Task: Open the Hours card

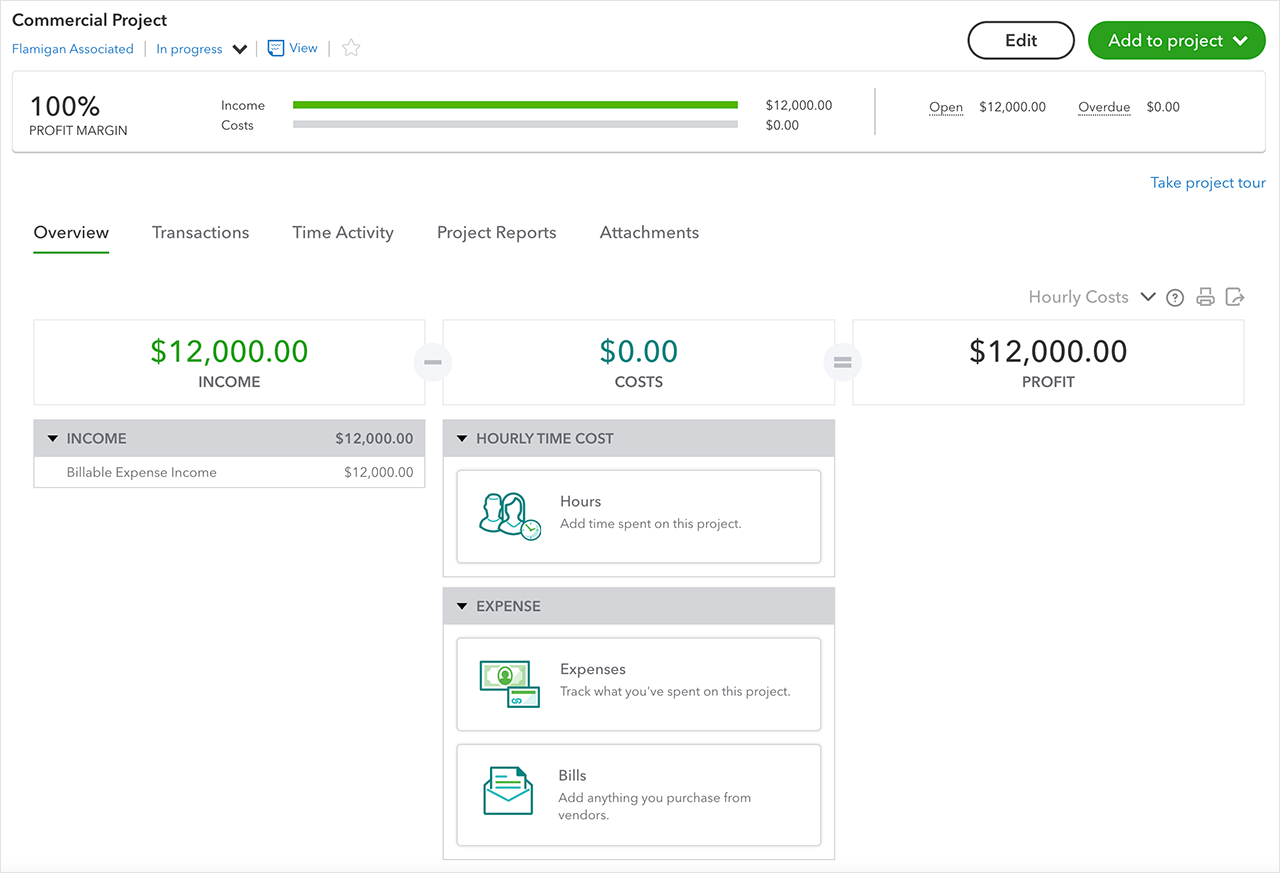Action: coord(639,517)
